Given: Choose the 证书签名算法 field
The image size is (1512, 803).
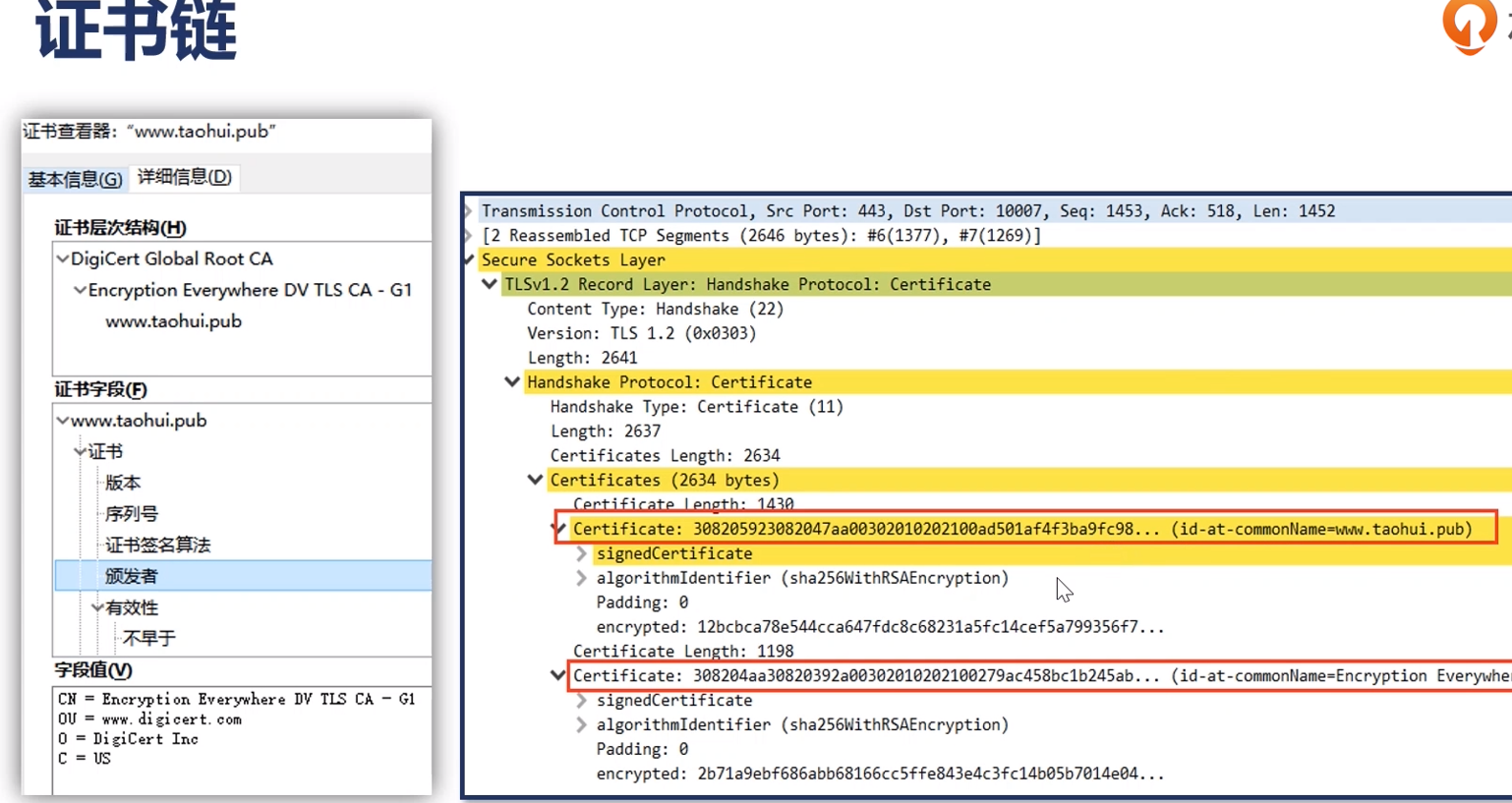Looking at the screenshot, I should click(157, 545).
